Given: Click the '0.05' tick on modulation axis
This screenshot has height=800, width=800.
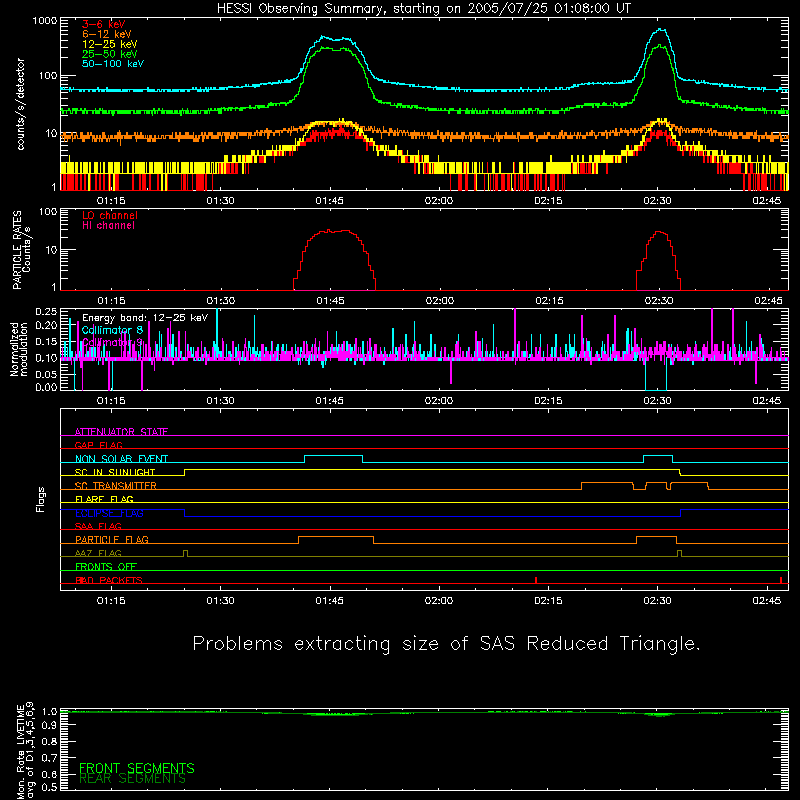Looking at the screenshot, I should [x=46, y=374].
